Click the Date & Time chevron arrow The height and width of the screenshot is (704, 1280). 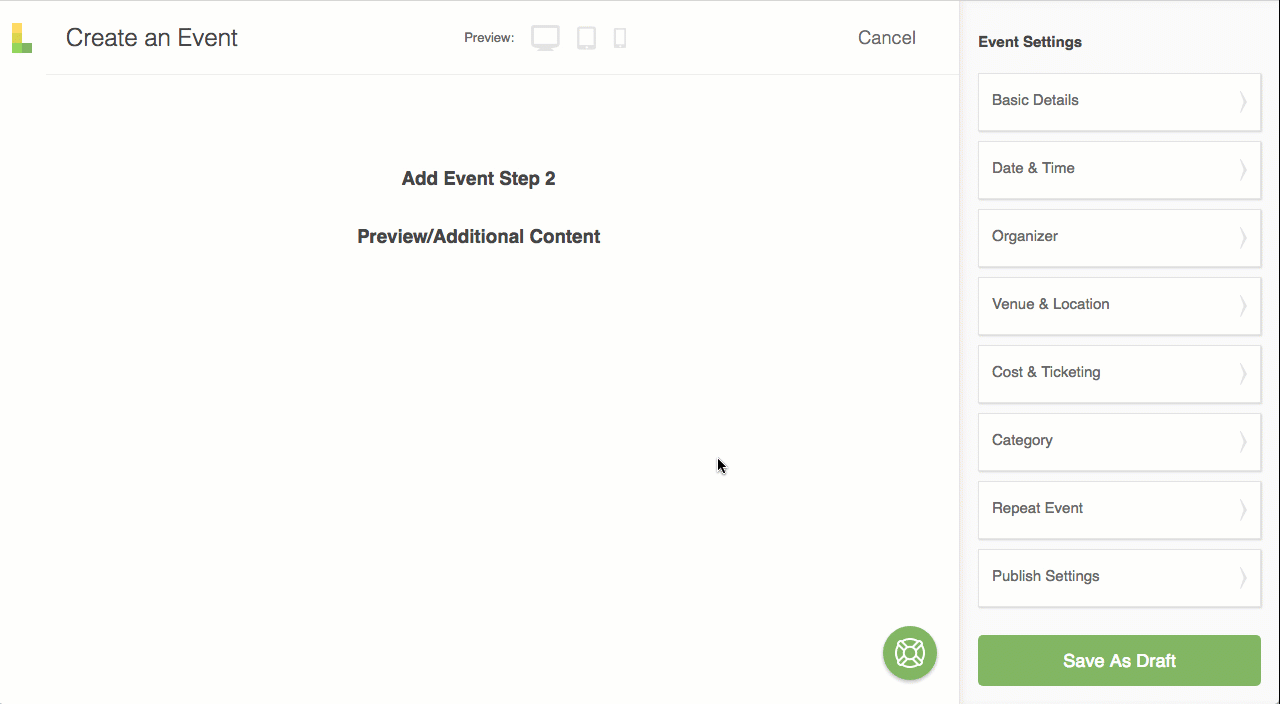tap(1243, 169)
